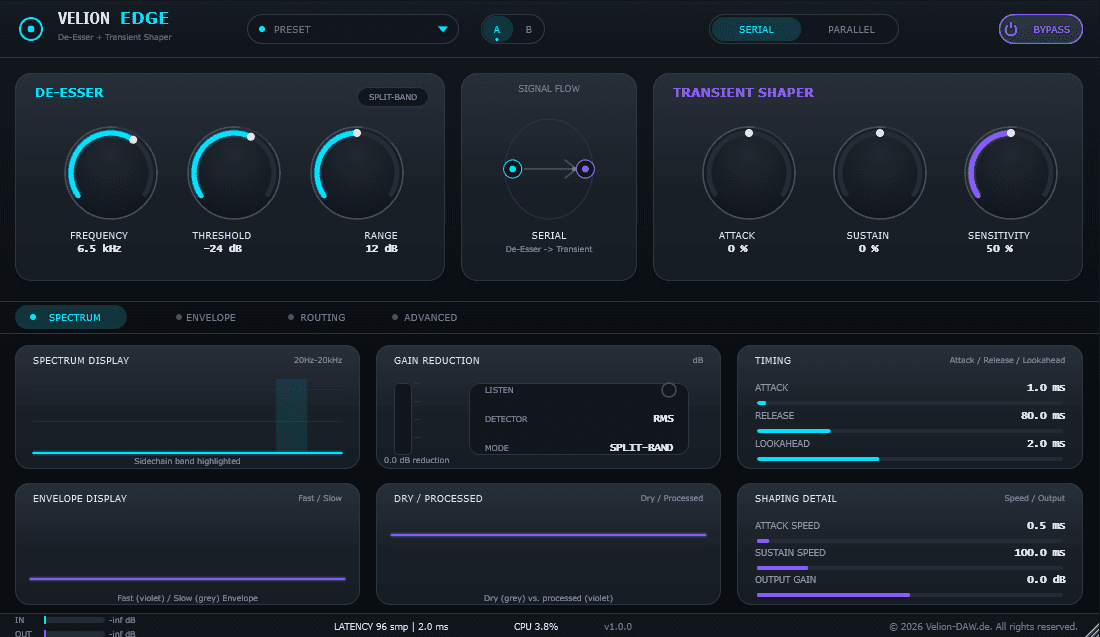Click the LOOKAHEAD slider bar

coord(910,459)
